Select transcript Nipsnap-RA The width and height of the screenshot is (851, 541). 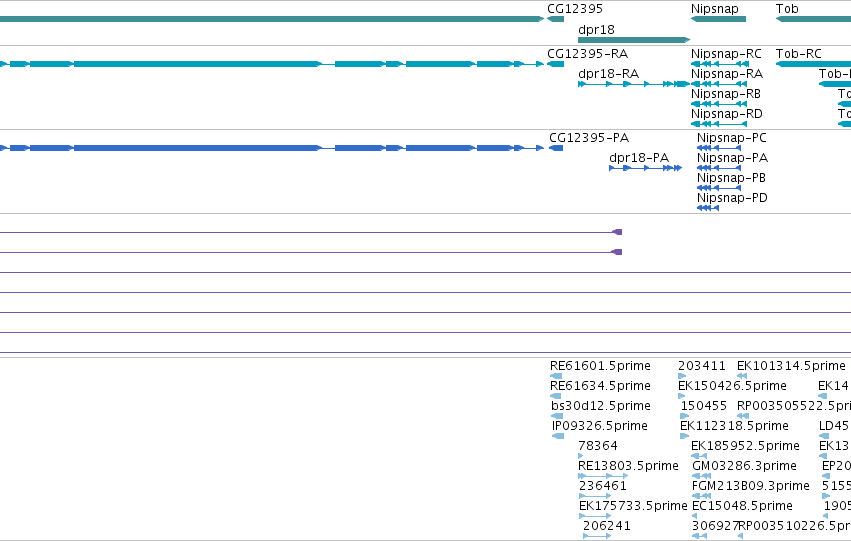[x=727, y=74]
